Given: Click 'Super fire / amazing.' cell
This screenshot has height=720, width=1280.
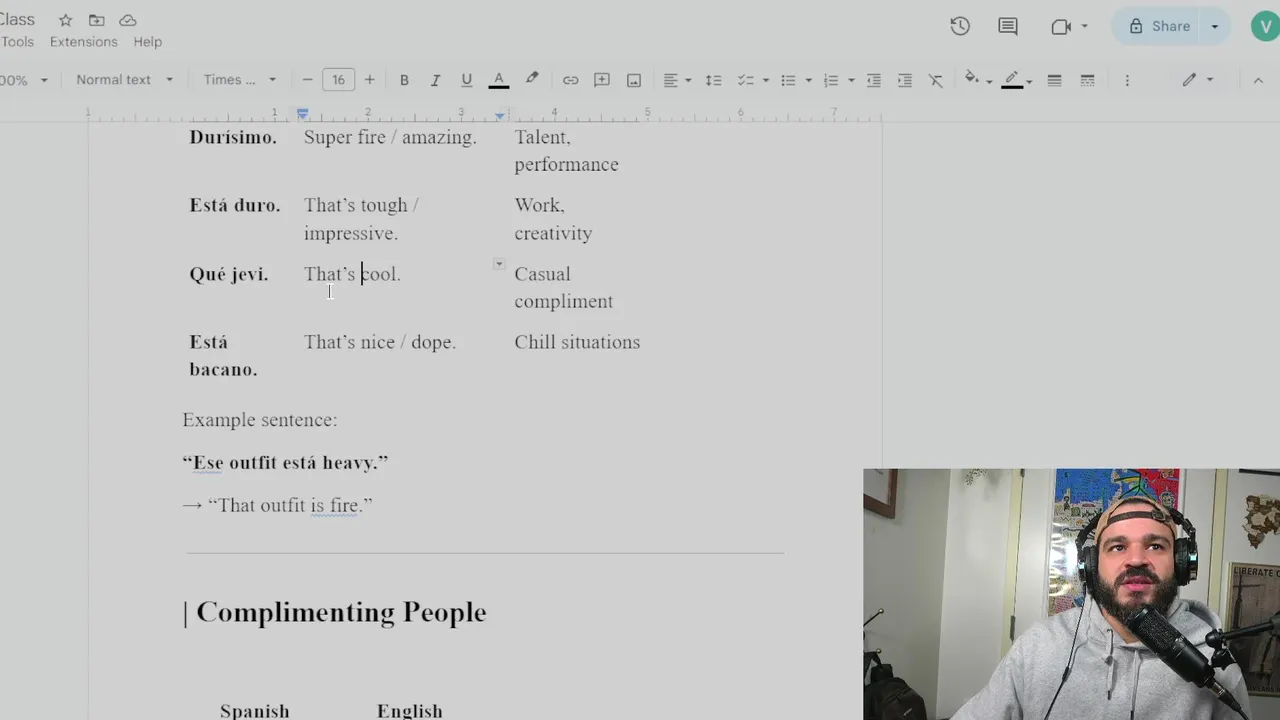Looking at the screenshot, I should click(x=390, y=137).
